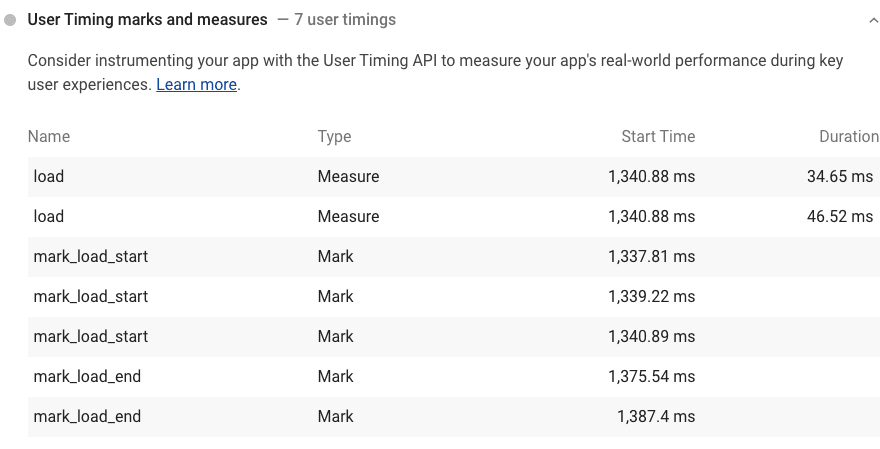Click the Name column header

(49, 137)
